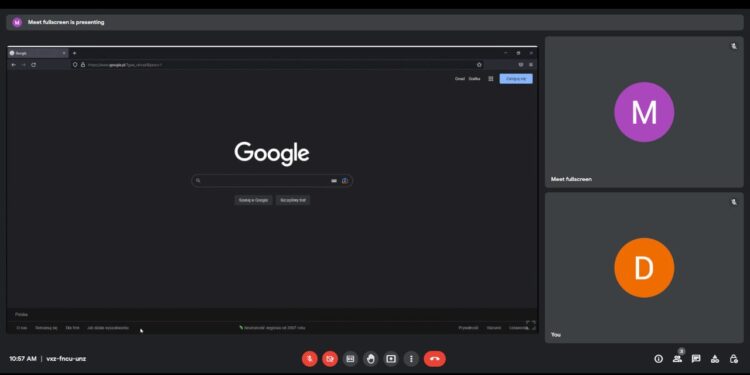Toggle captions in the Meet control bar
Viewport: 750px width, 375px height.
click(x=350, y=359)
